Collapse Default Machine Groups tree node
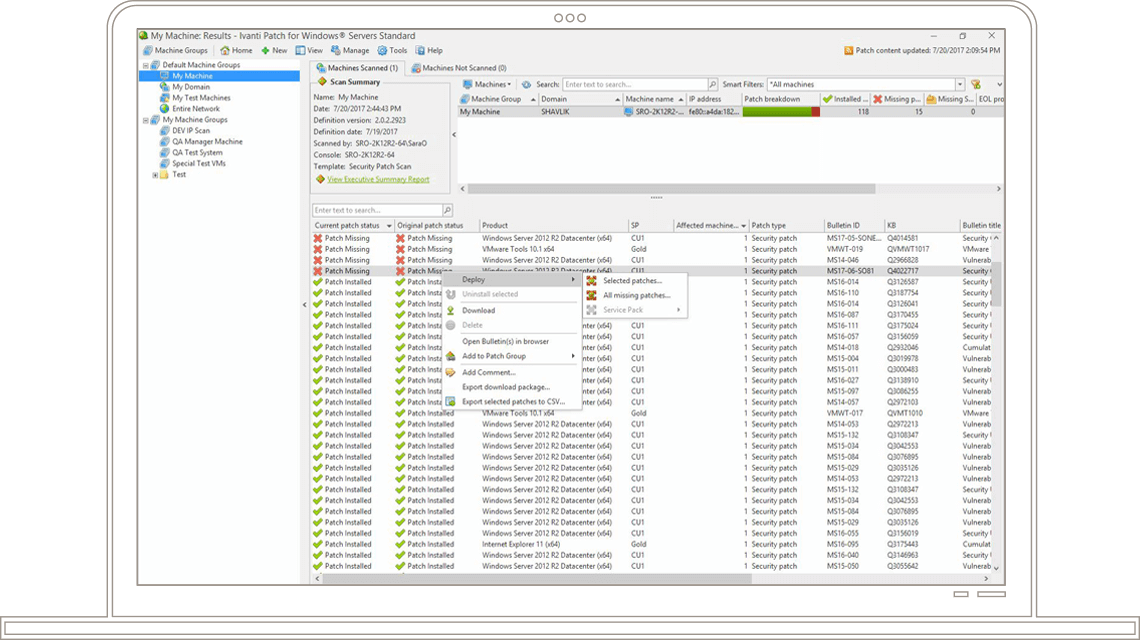This screenshot has width=1140, height=640. [x=145, y=65]
